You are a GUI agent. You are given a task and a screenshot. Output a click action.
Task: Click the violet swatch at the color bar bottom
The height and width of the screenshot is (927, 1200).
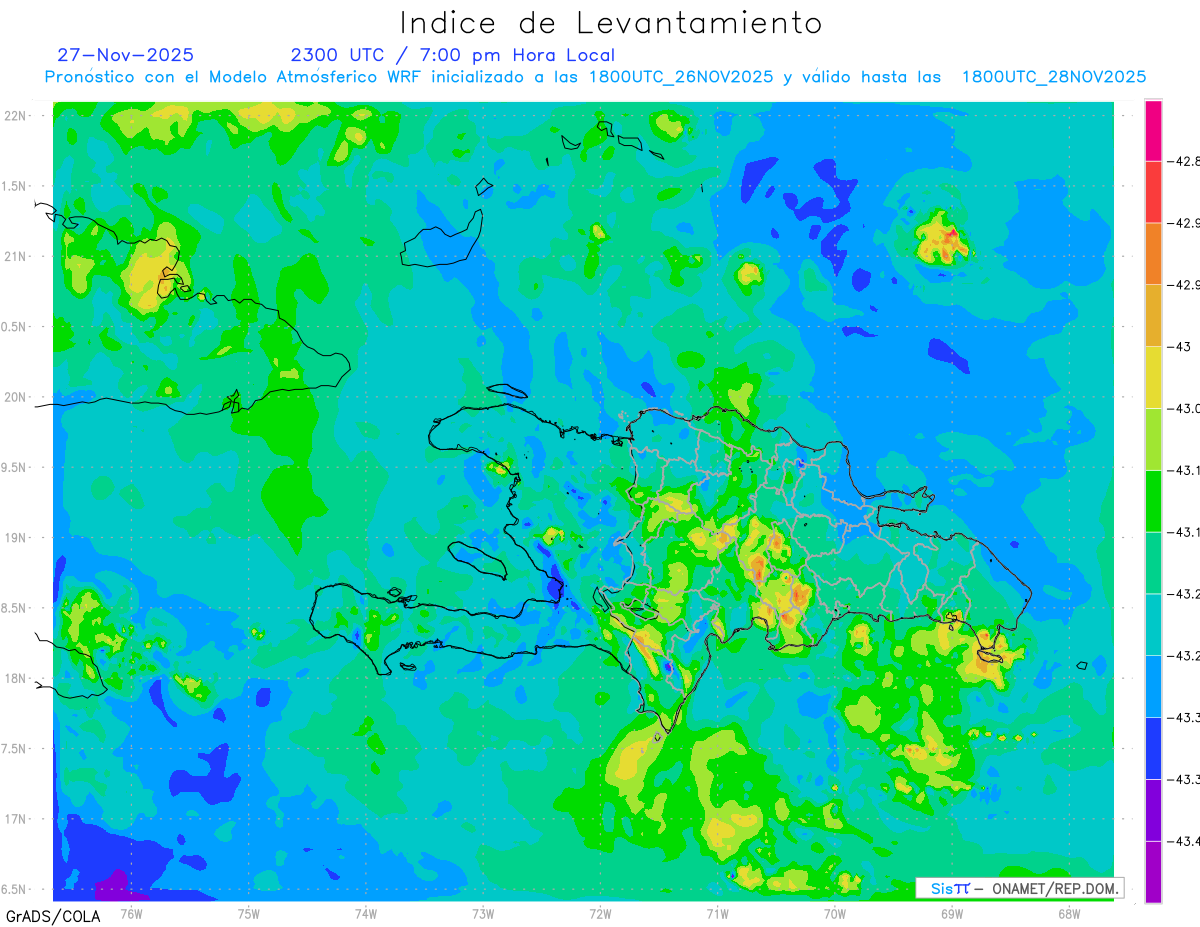click(1153, 871)
